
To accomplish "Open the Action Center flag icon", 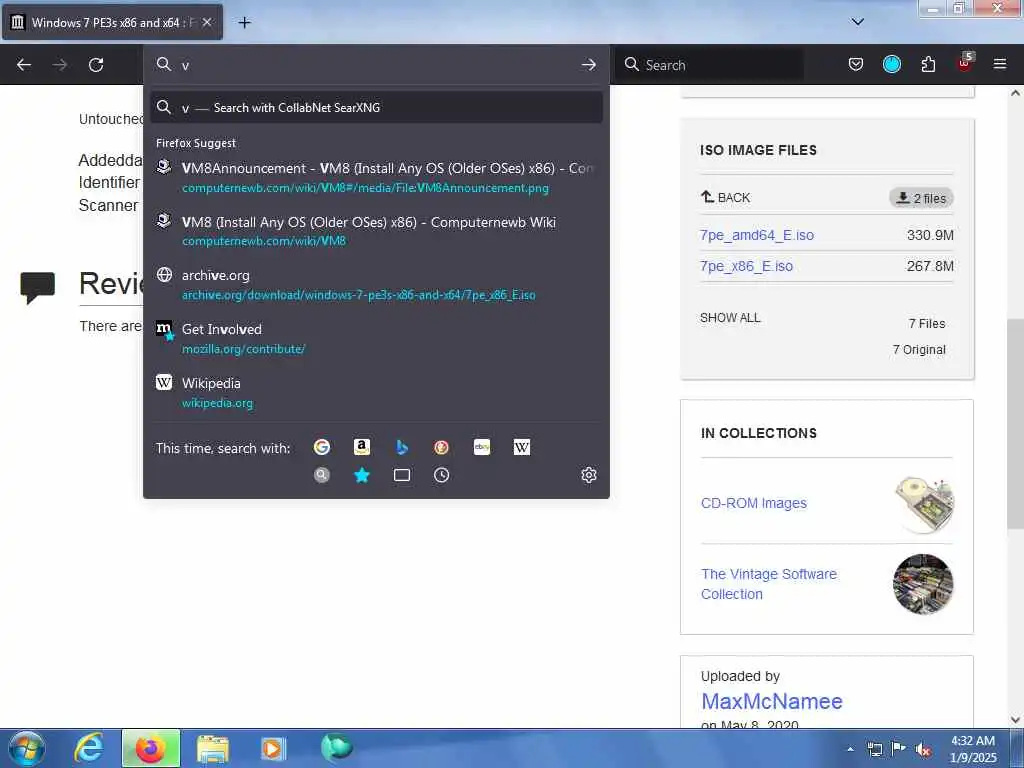I will click(x=898, y=749).
